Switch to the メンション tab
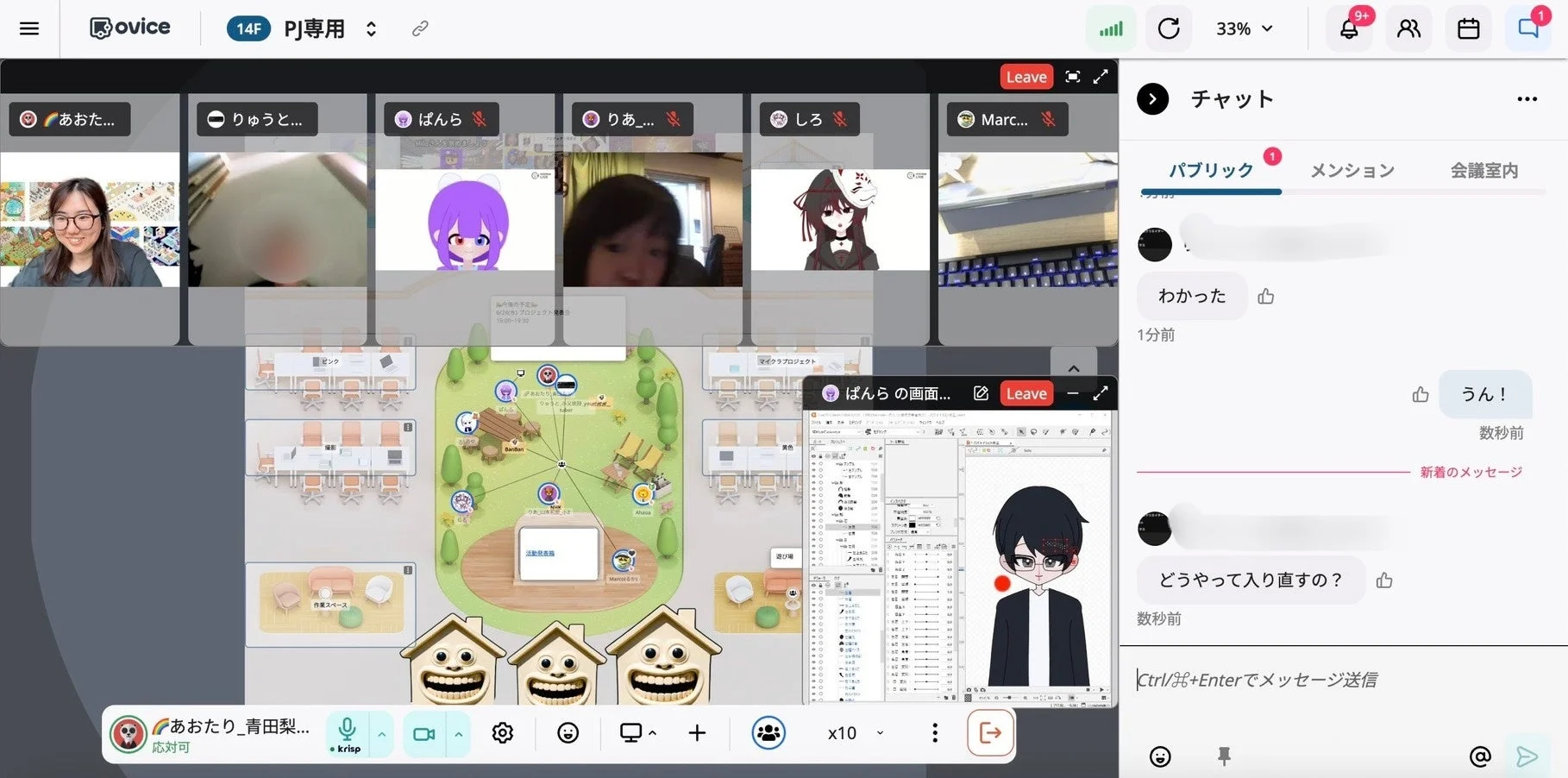Viewport: 1568px width, 778px height. [1352, 171]
